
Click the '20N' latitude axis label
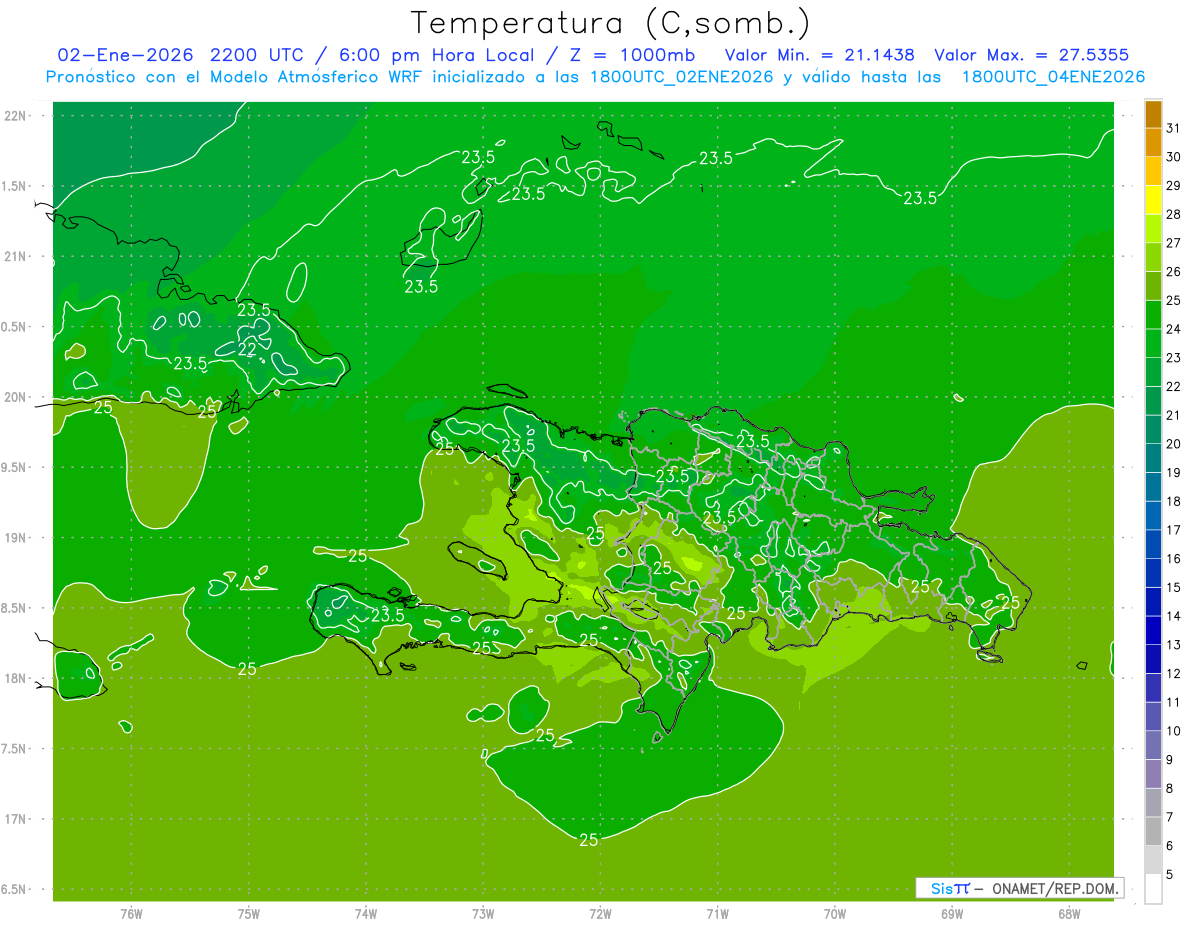tap(16, 397)
